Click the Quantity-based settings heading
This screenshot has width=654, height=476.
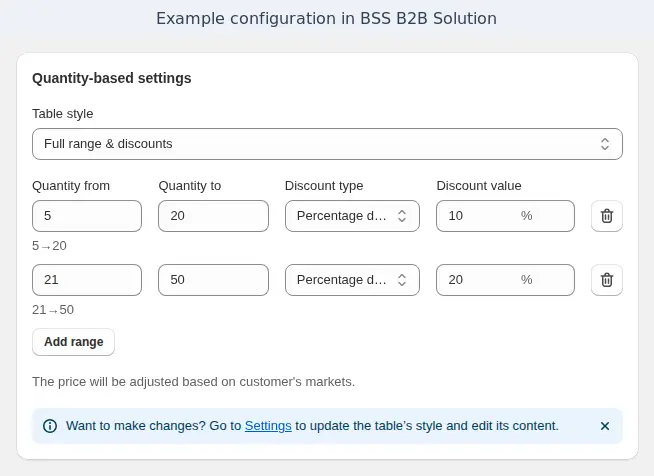(112, 78)
